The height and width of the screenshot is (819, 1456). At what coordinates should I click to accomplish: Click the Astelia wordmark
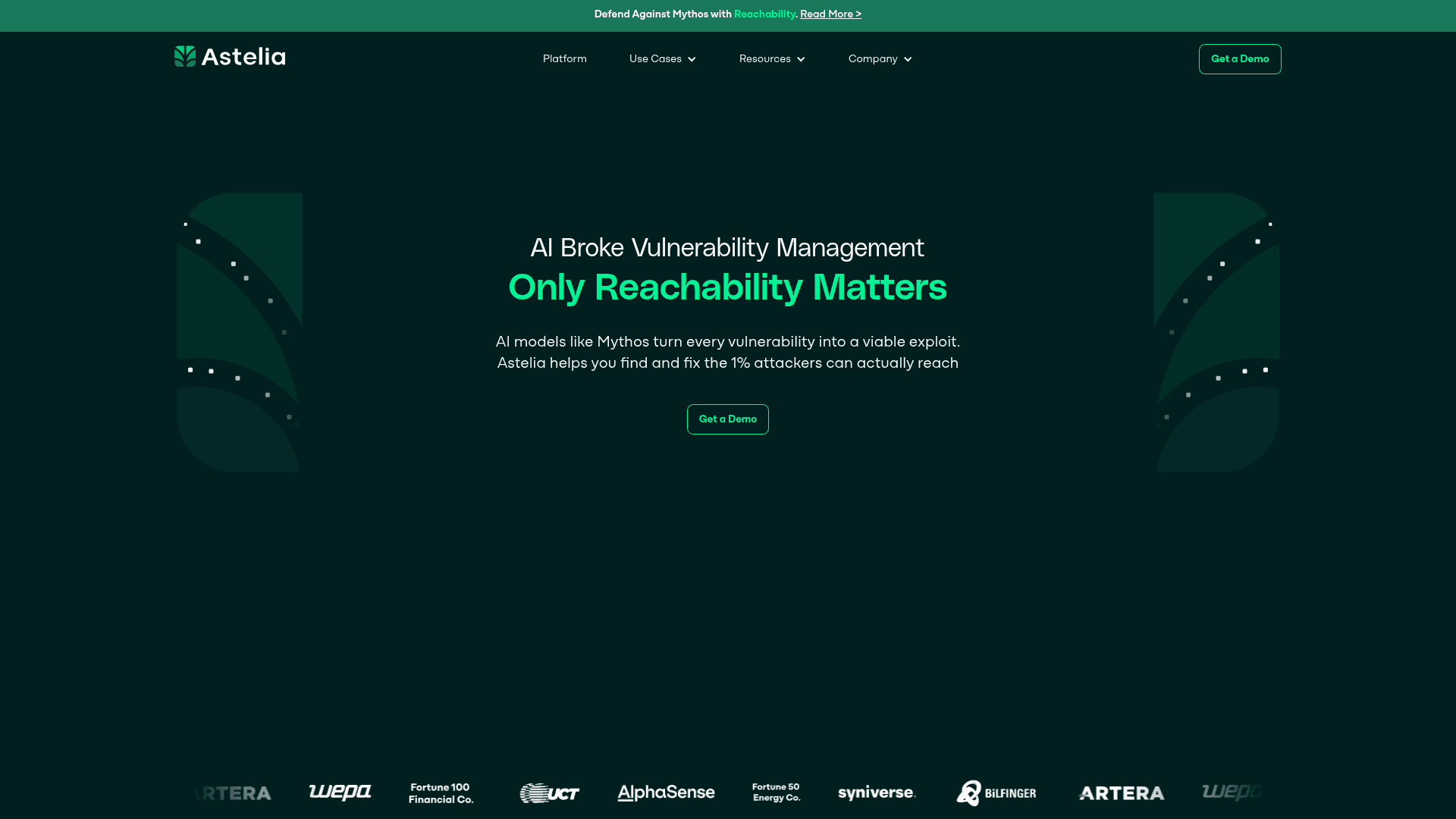click(243, 57)
